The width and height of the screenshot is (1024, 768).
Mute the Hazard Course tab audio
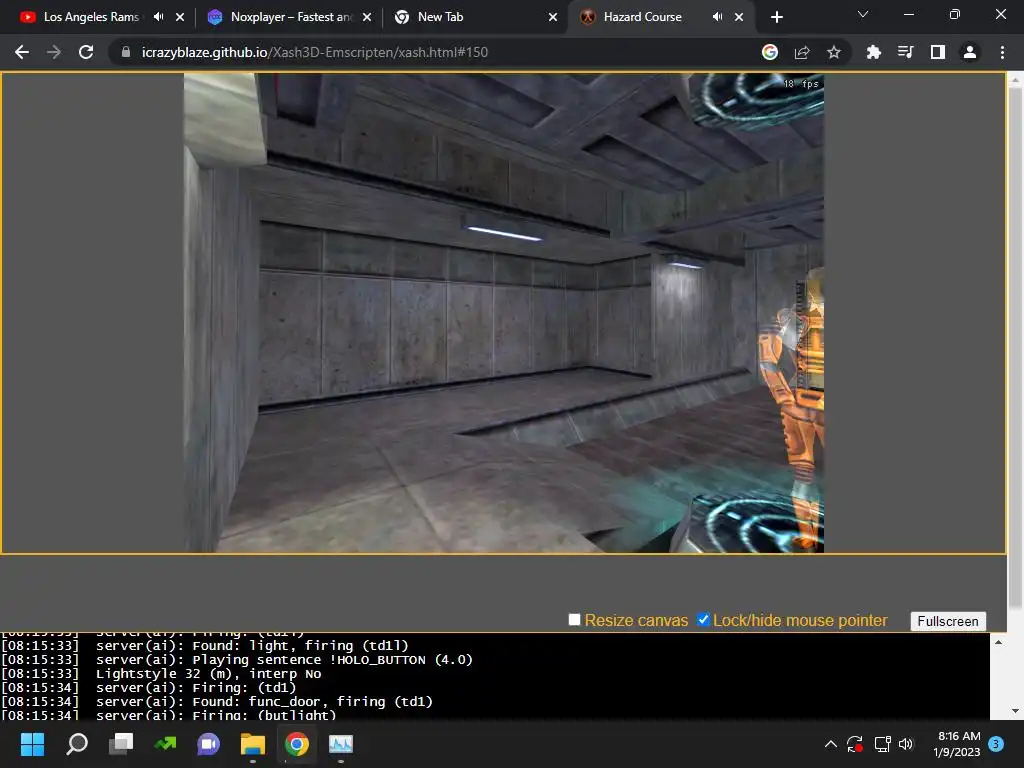pyautogui.click(x=718, y=17)
